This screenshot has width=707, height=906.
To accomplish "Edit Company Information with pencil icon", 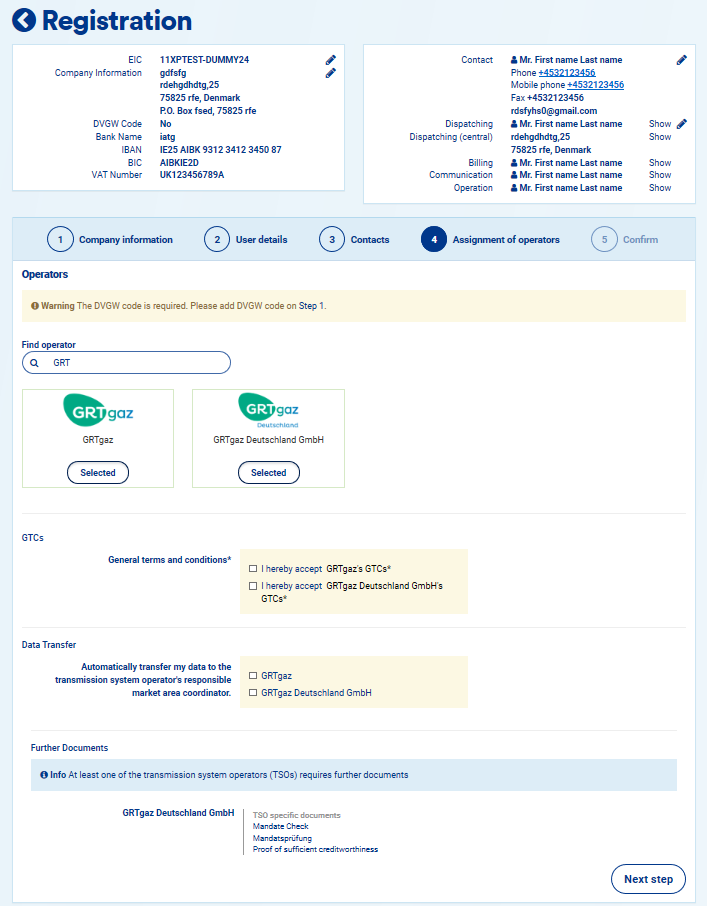I will coord(330,73).
